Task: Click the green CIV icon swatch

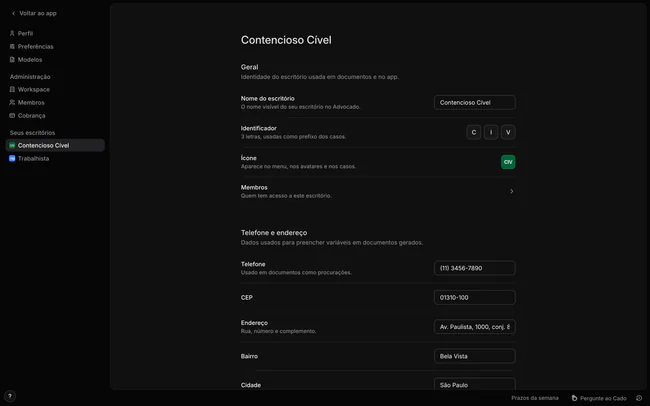Action: (x=508, y=162)
